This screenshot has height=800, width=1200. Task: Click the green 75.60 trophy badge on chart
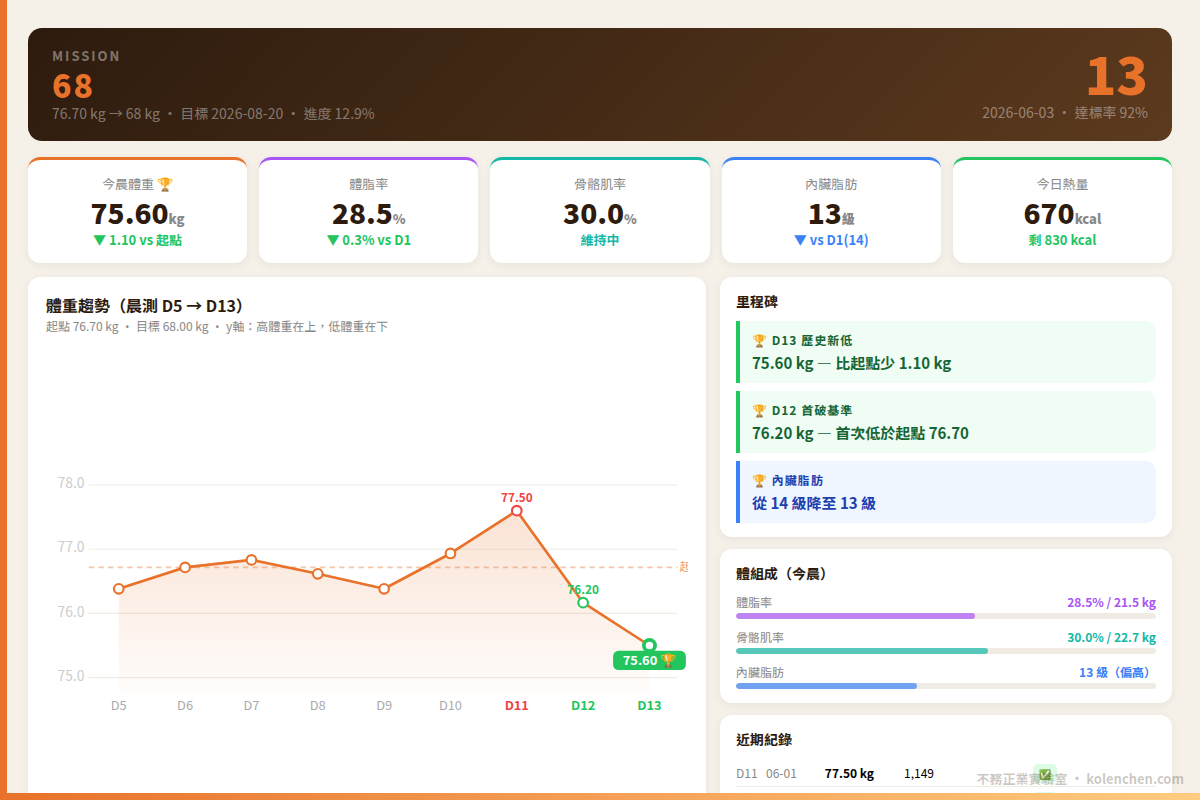pyautogui.click(x=649, y=660)
